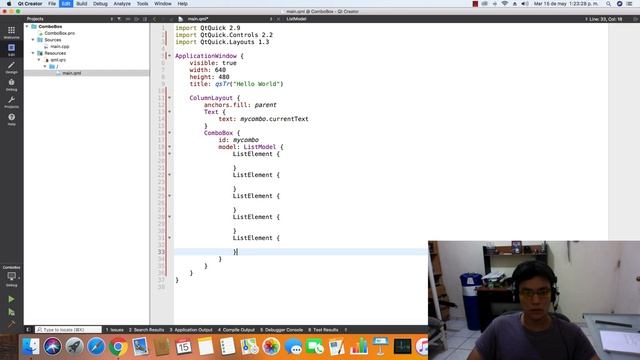Viewport: 640px width, 360px height.
Task: Open Wi-Fi status in the menu bar
Action: (504, 4)
